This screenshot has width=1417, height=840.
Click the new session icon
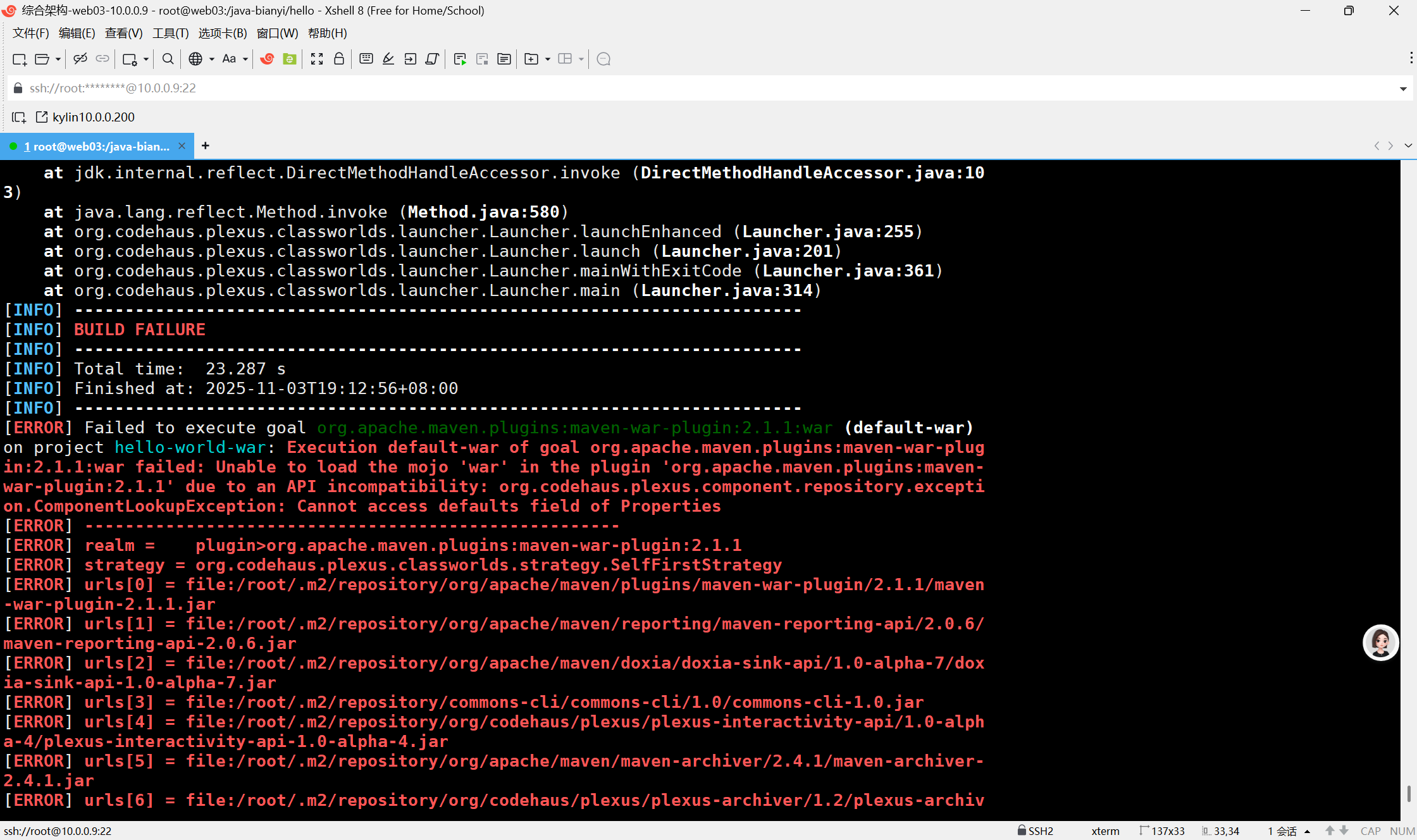pyautogui.click(x=19, y=59)
